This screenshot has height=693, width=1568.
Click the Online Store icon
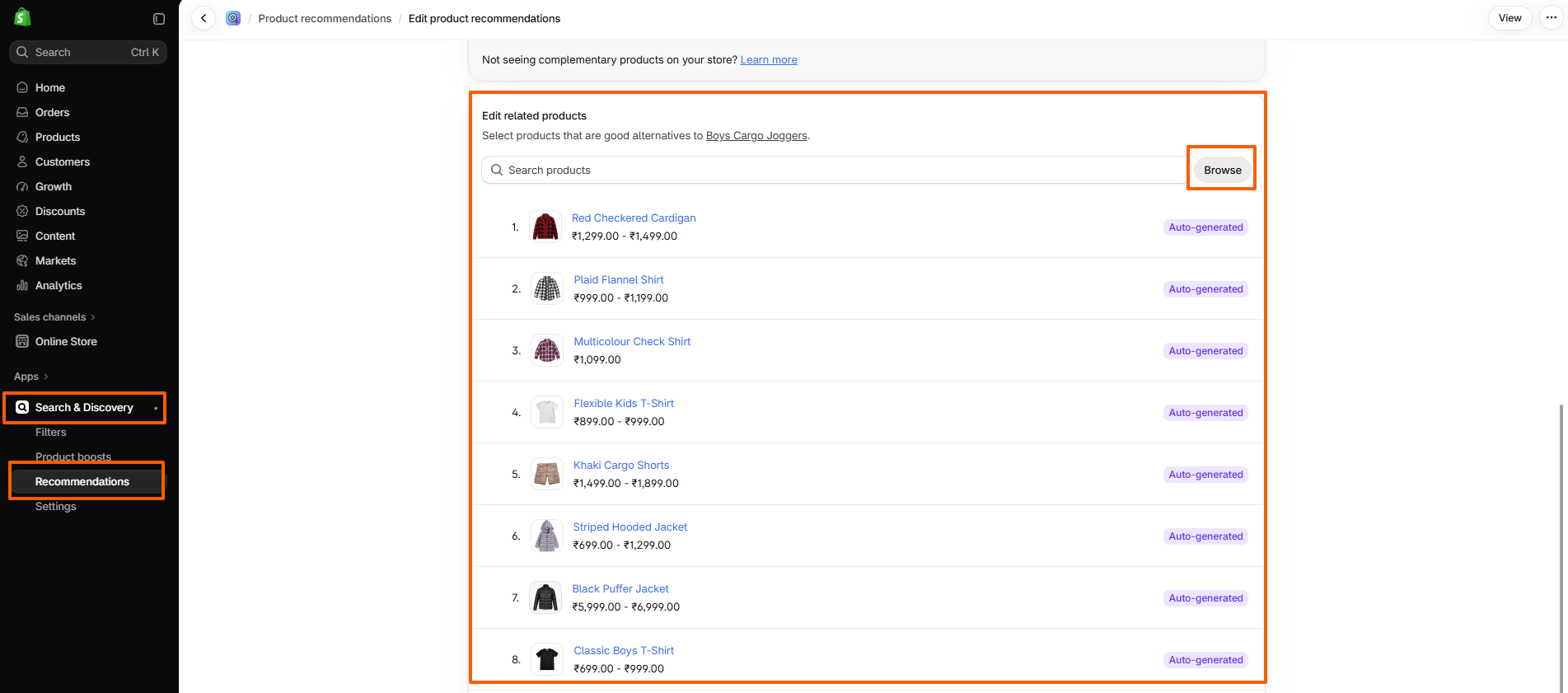pos(22,341)
